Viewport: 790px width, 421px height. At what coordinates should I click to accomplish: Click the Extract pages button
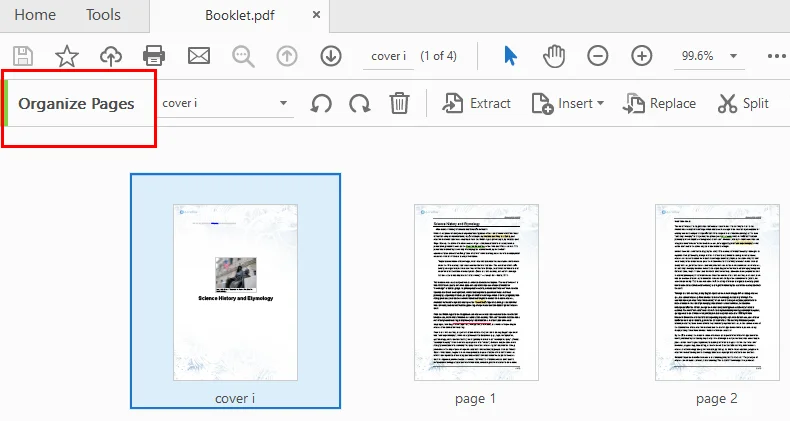[476, 103]
